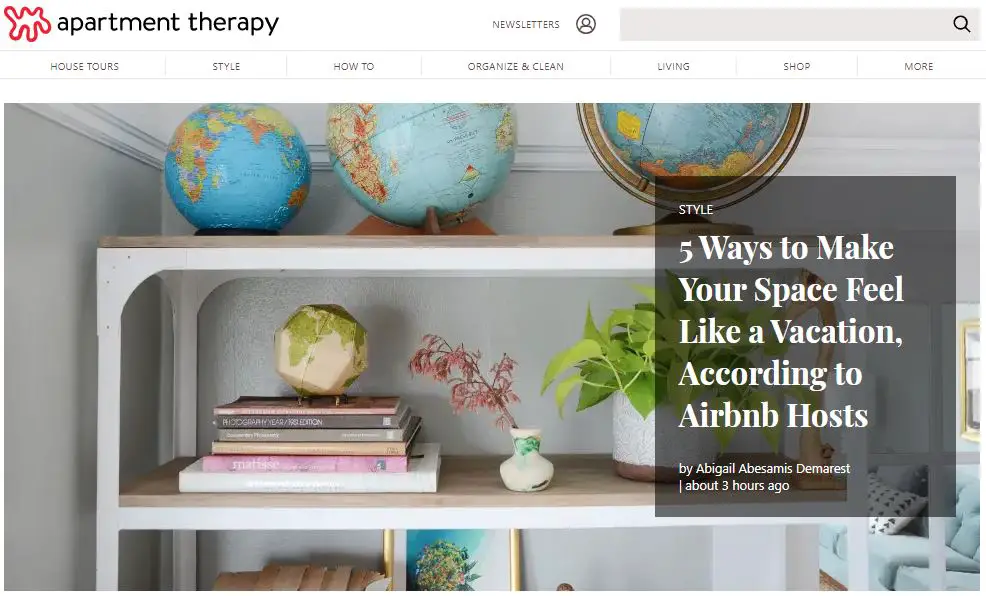The image size is (986, 596).
Task: Click the magnifying glass search icon
Action: pos(961,24)
